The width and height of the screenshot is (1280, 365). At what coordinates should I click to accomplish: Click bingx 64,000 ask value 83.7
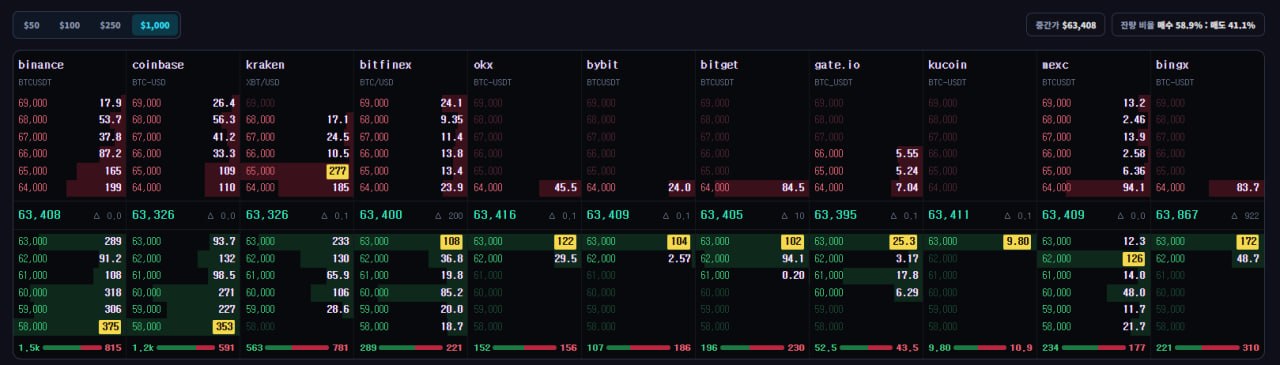point(1248,188)
